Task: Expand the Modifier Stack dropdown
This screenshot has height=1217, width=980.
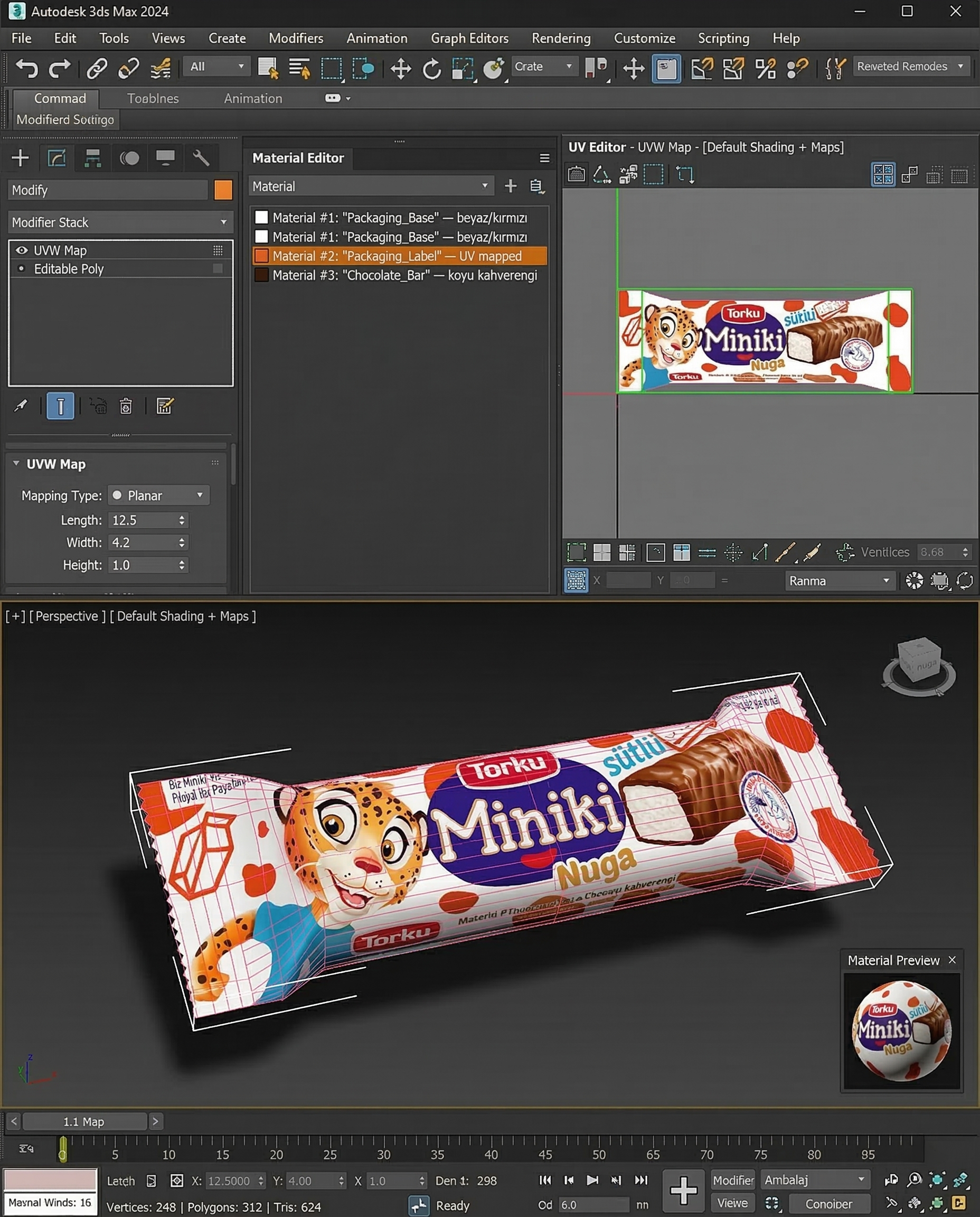Action: tap(120, 222)
